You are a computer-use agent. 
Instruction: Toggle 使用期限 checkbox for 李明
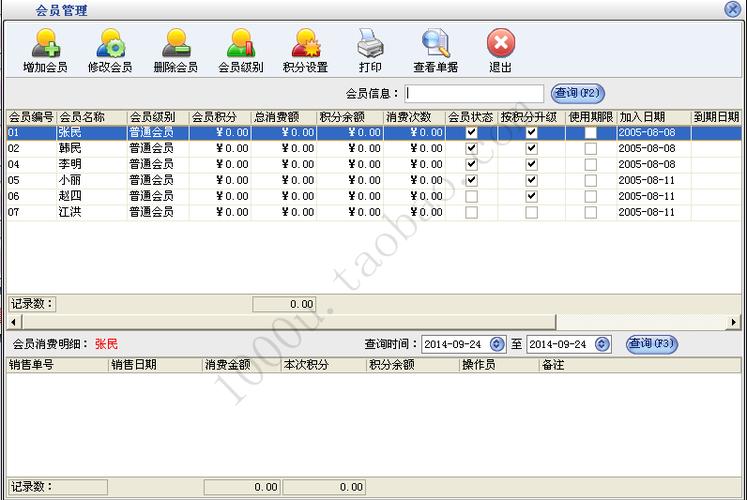(591, 164)
